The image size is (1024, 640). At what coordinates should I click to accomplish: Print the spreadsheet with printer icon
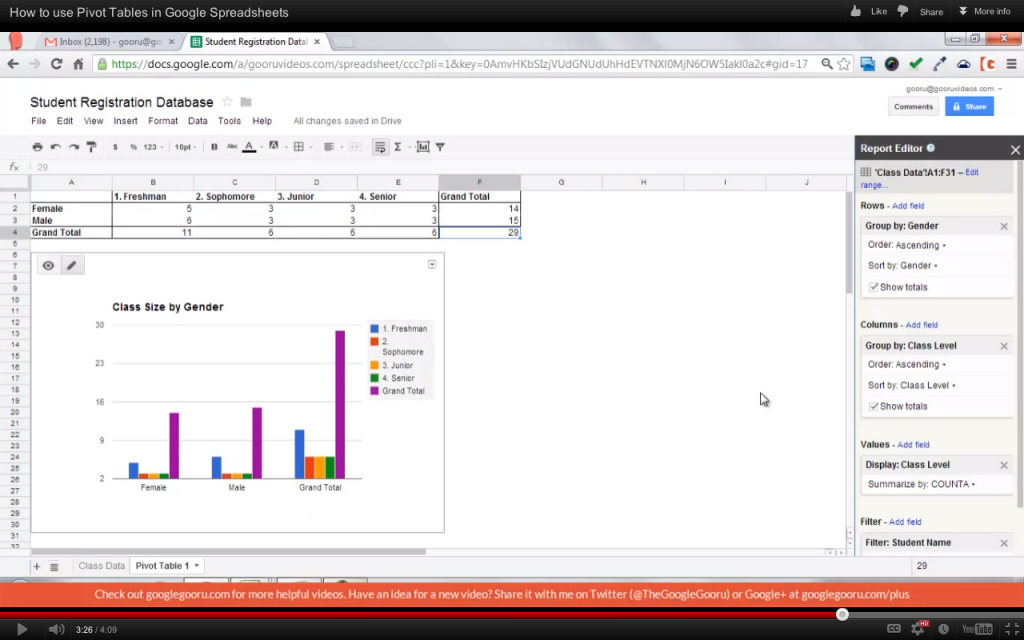[37, 147]
